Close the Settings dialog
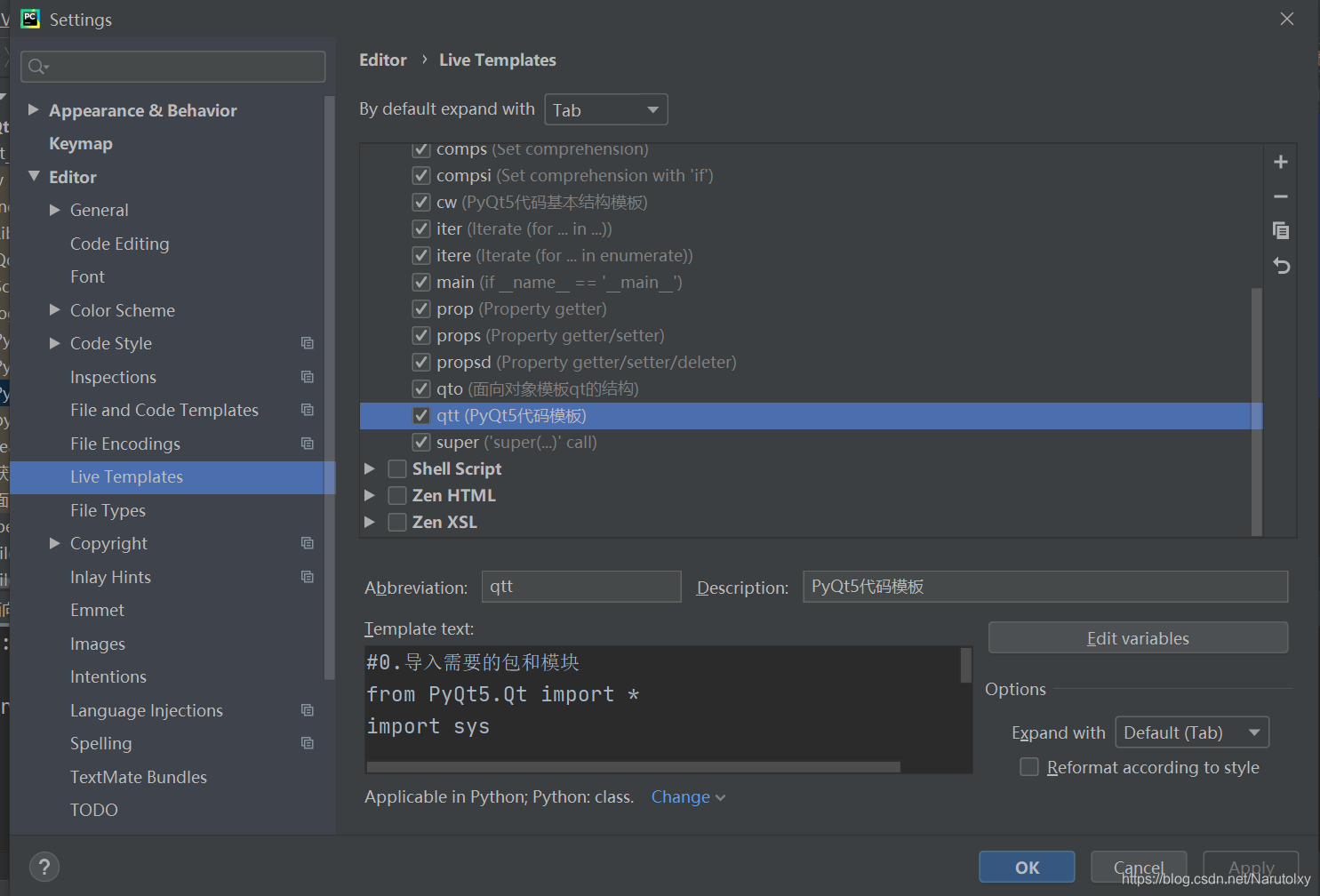Viewport: 1320px width, 896px height. (1286, 19)
